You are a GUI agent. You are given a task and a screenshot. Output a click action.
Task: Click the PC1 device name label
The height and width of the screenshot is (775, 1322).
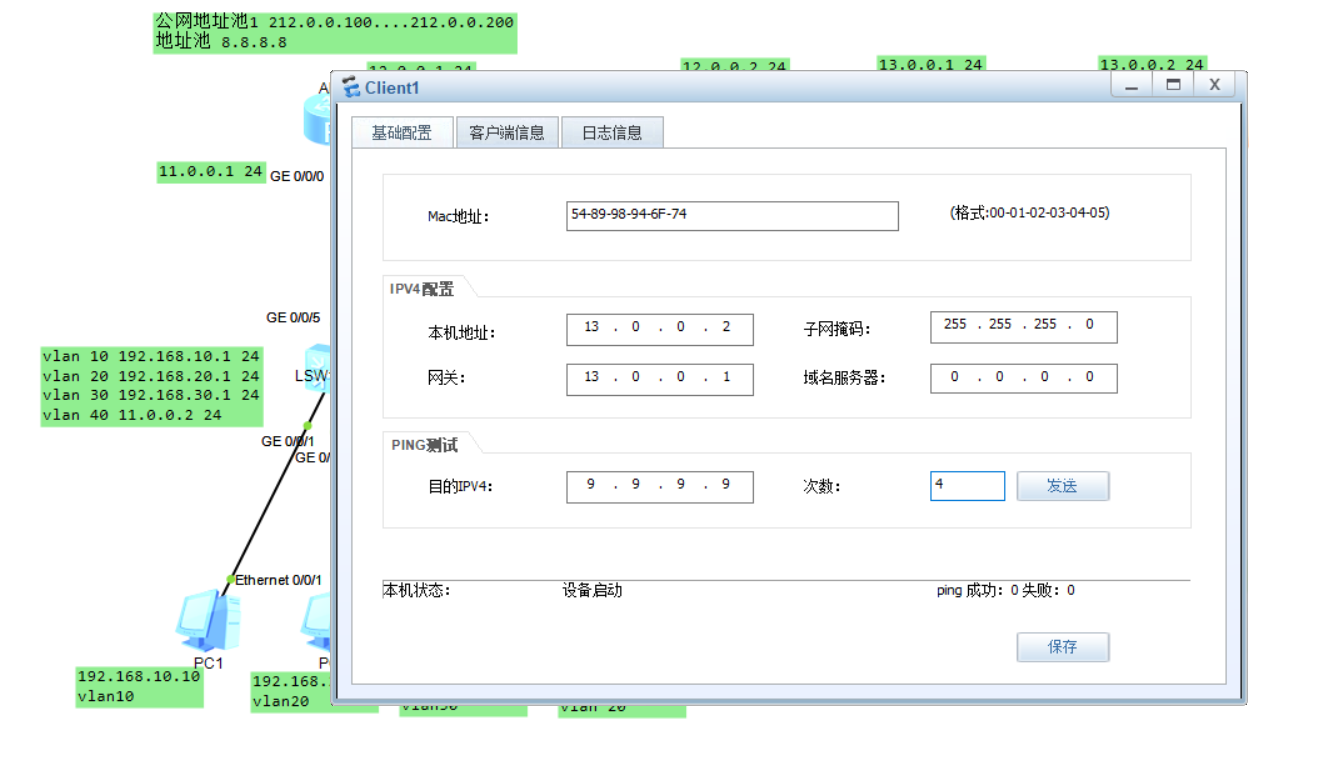(x=208, y=663)
